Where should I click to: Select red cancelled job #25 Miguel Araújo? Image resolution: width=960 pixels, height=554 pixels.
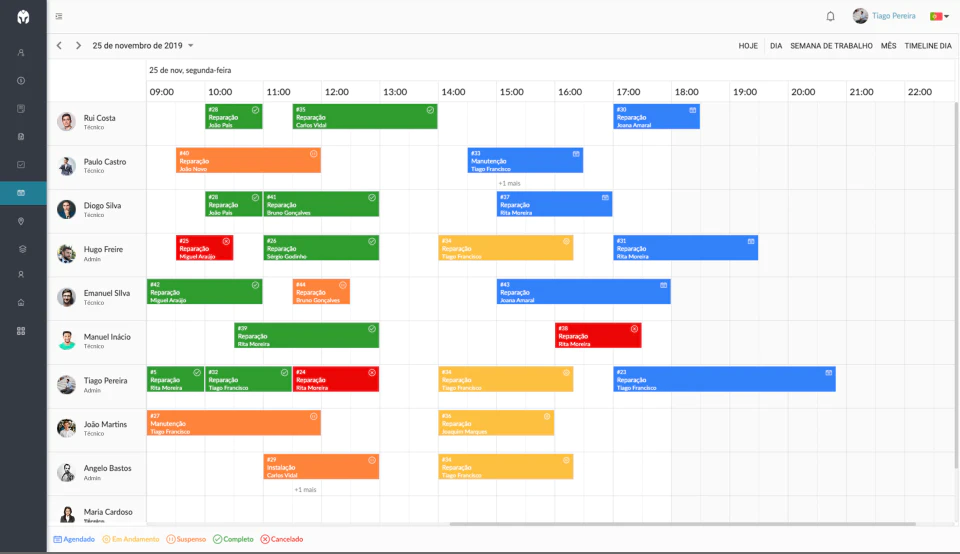pyautogui.click(x=204, y=248)
